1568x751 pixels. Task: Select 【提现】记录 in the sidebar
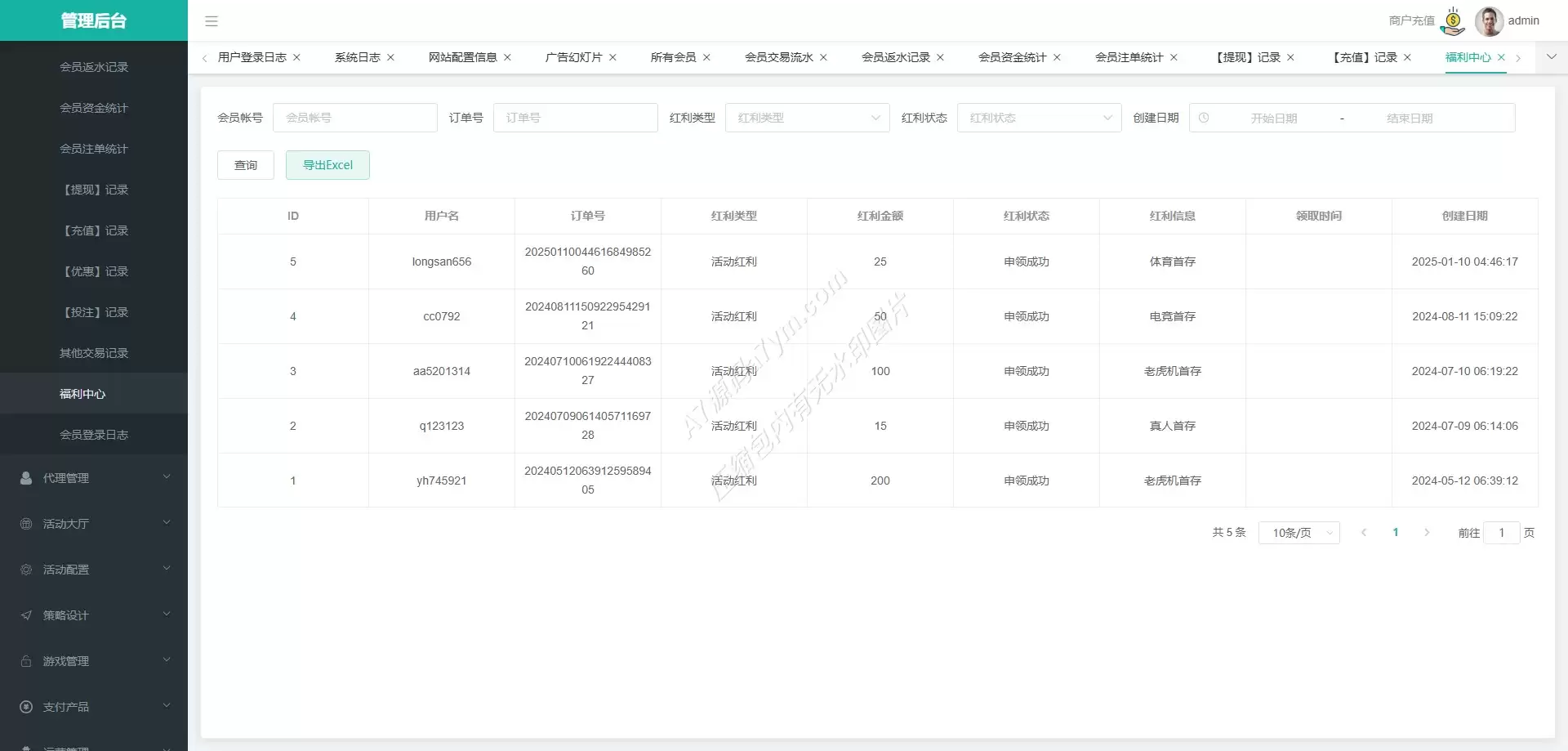point(94,190)
